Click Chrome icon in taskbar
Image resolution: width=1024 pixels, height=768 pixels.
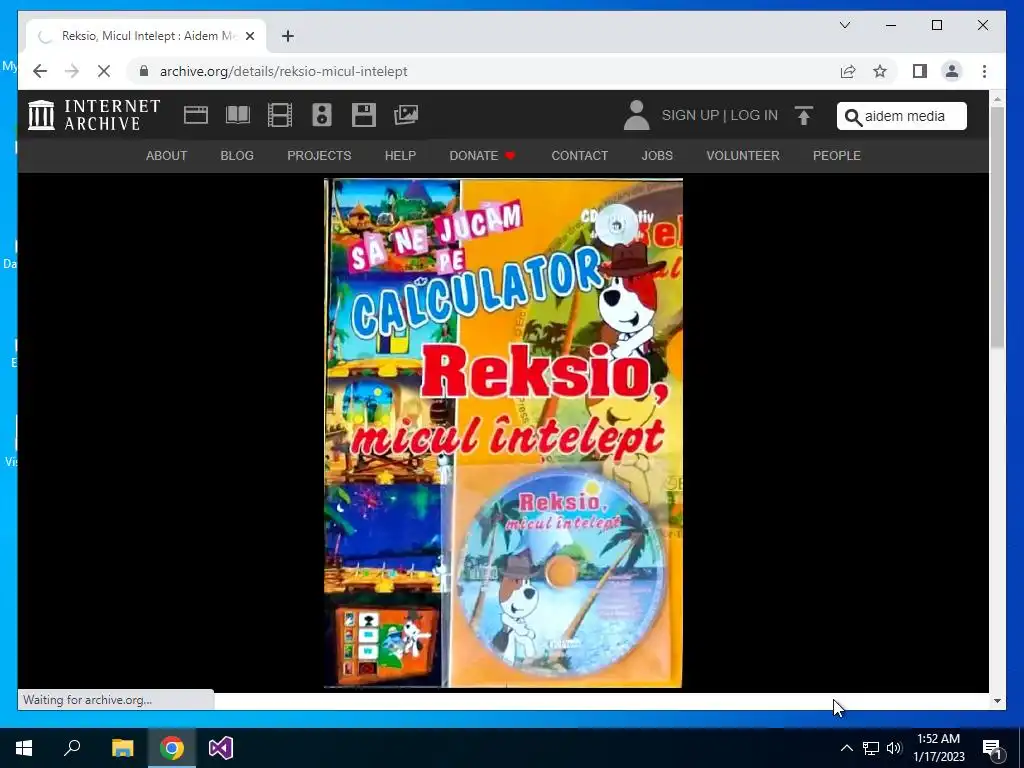pos(172,748)
